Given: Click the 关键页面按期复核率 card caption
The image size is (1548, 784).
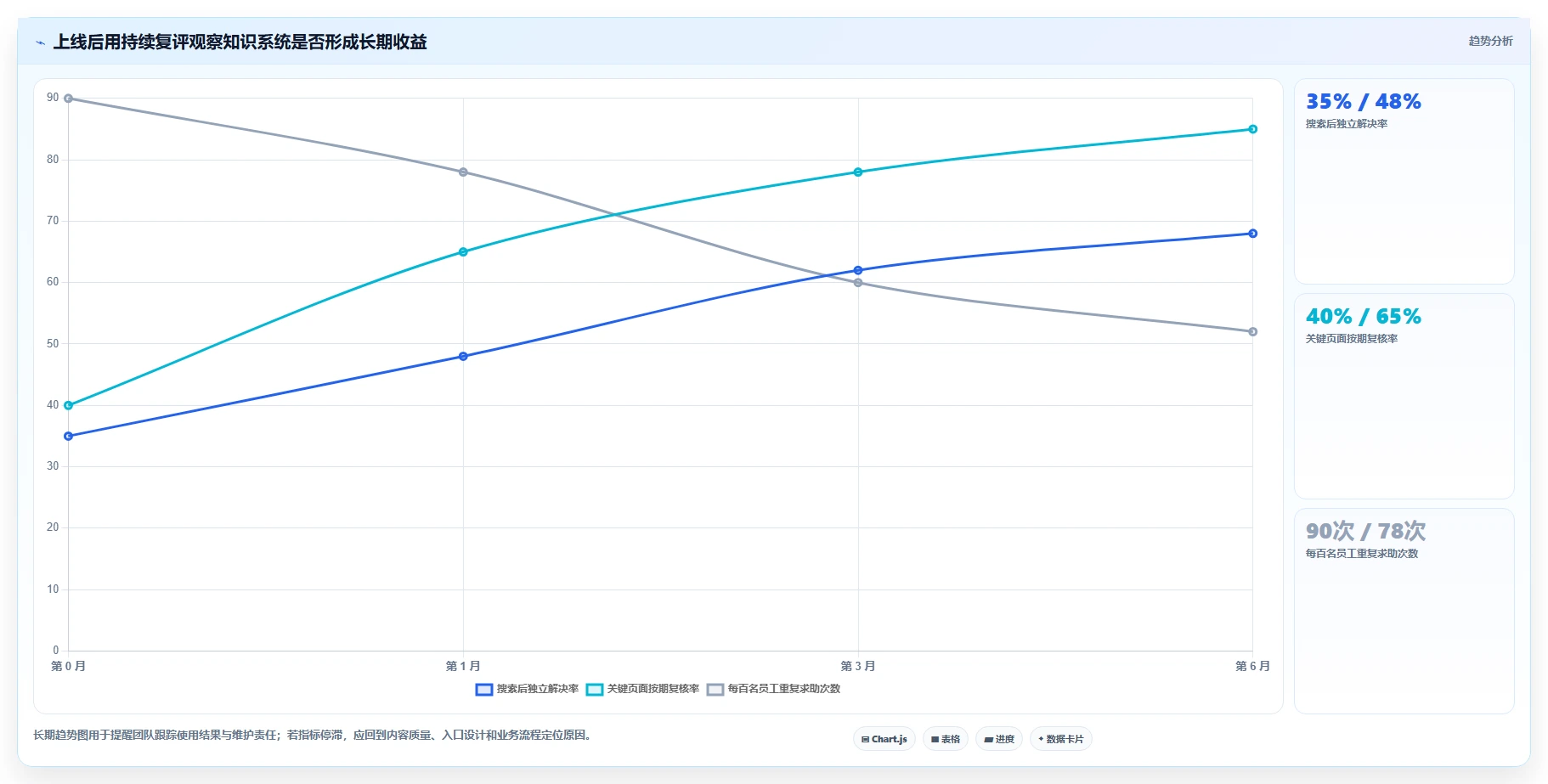Looking at the screenshot, I should pos(1352,339).
